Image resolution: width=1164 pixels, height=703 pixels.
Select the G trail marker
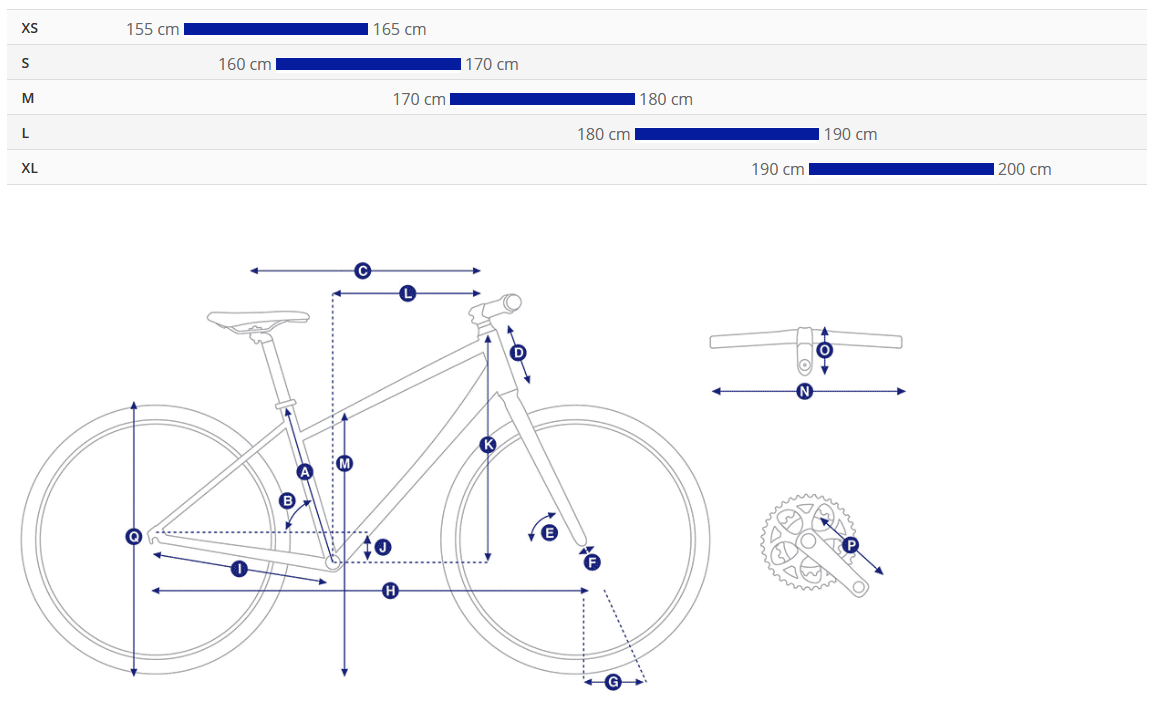tap(613, 682)
